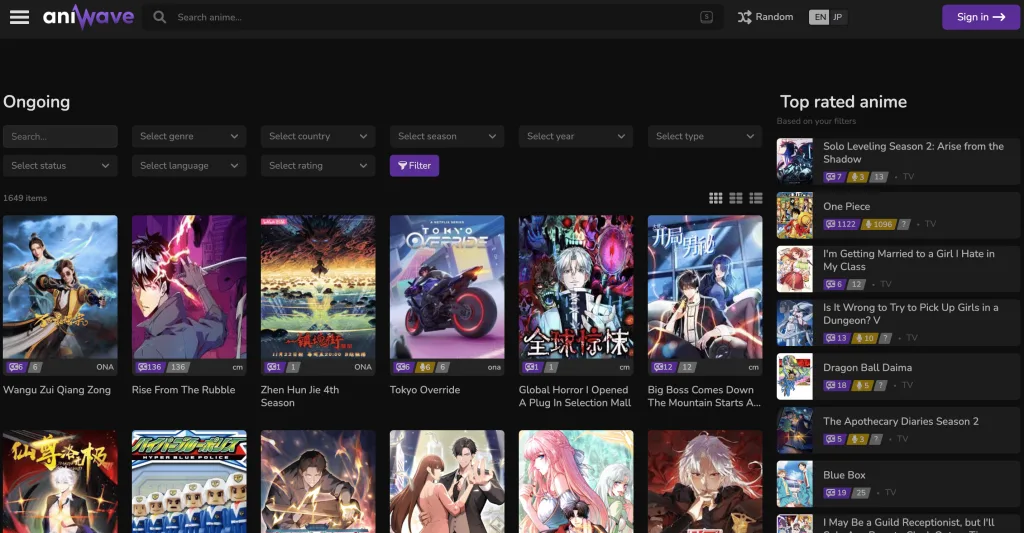Click the Sign in button
Viewport: 1024px width, 533px height.
point(980,17)
